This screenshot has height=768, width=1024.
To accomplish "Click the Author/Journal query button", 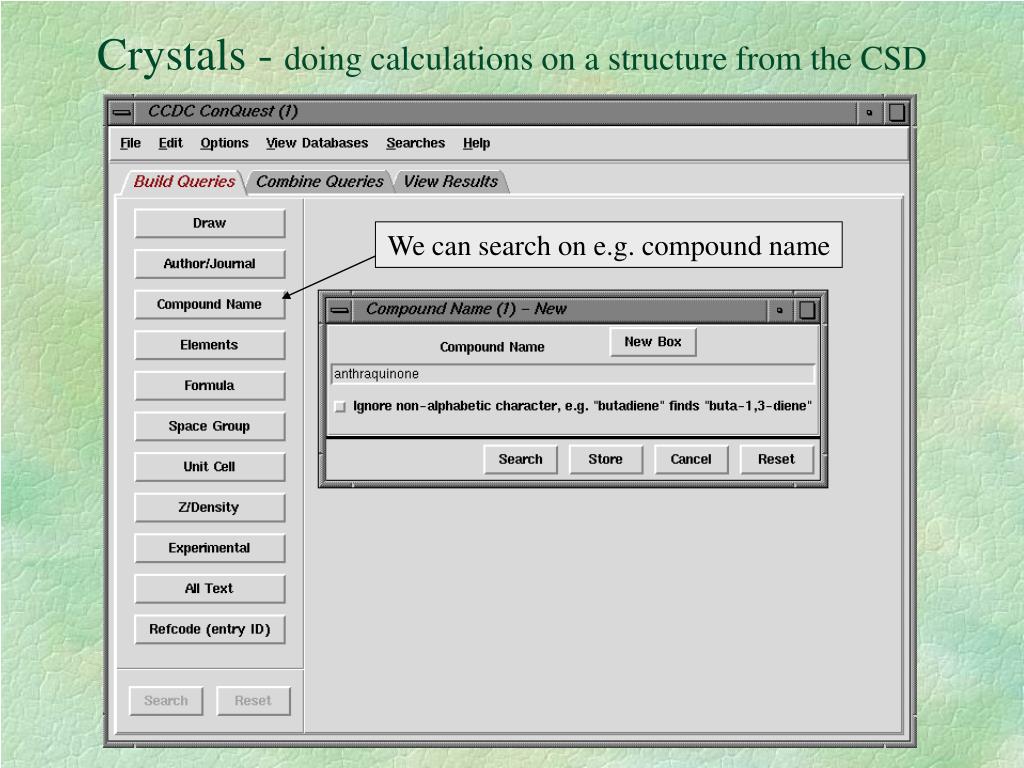I will pyautogui.click(x=210, y=264).
